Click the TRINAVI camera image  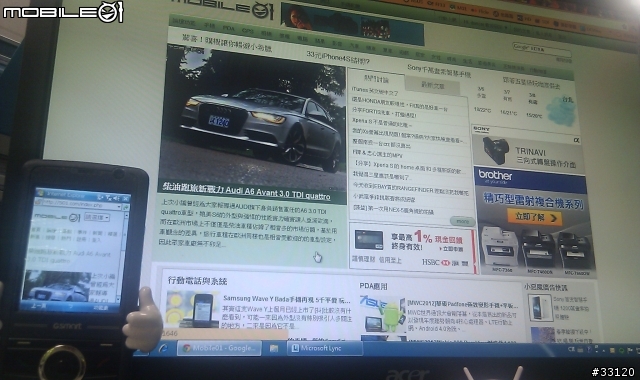[496, 150]
